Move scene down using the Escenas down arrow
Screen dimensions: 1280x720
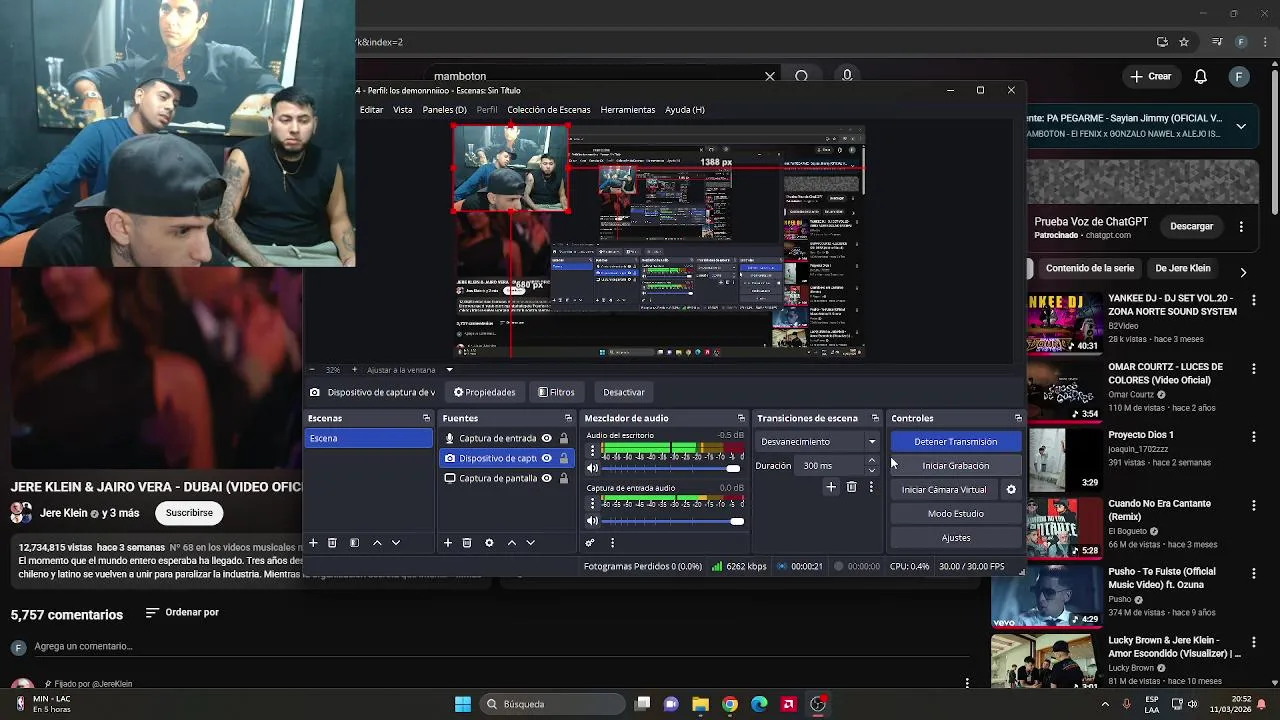click(x=396, y=543)
